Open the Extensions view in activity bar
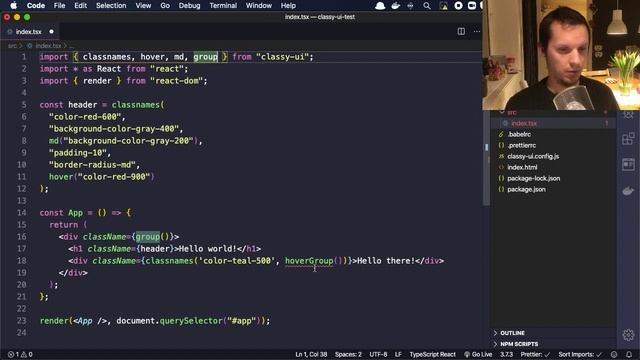 [628, 139]
